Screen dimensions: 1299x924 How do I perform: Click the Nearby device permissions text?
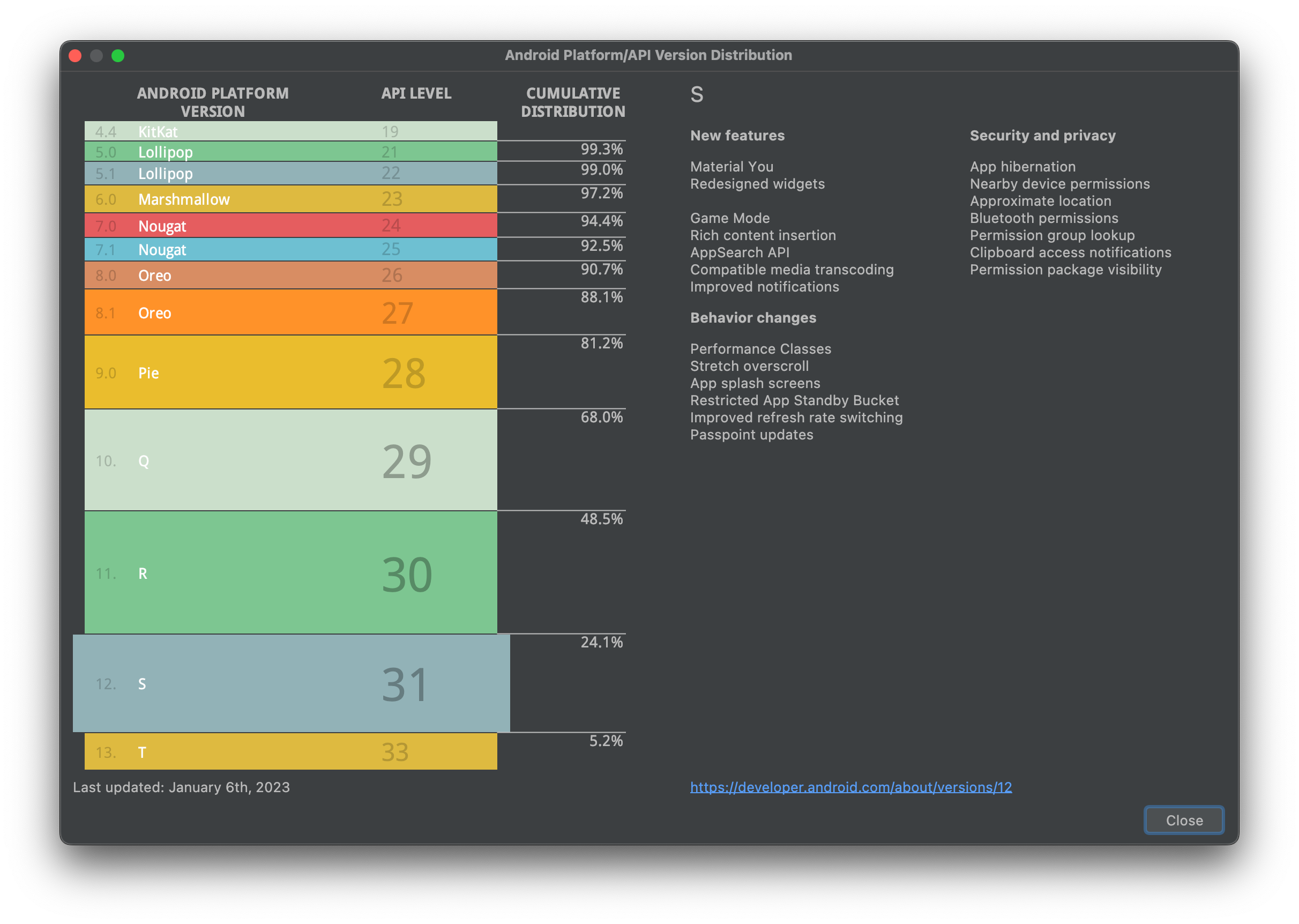[1059, 184]
